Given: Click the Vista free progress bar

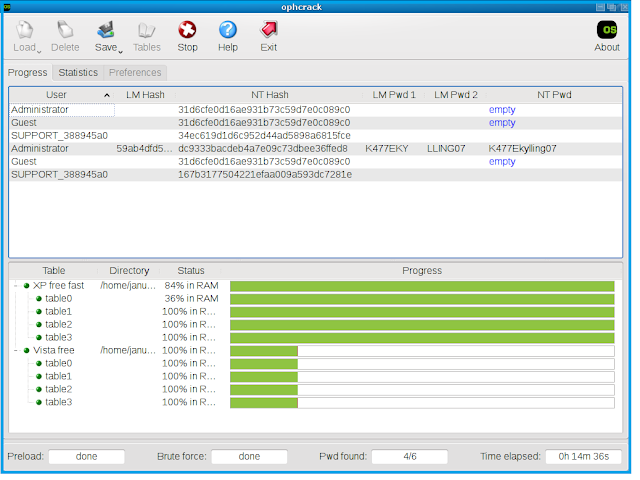Looking at the screenshot, I should (x=422, y=351).
